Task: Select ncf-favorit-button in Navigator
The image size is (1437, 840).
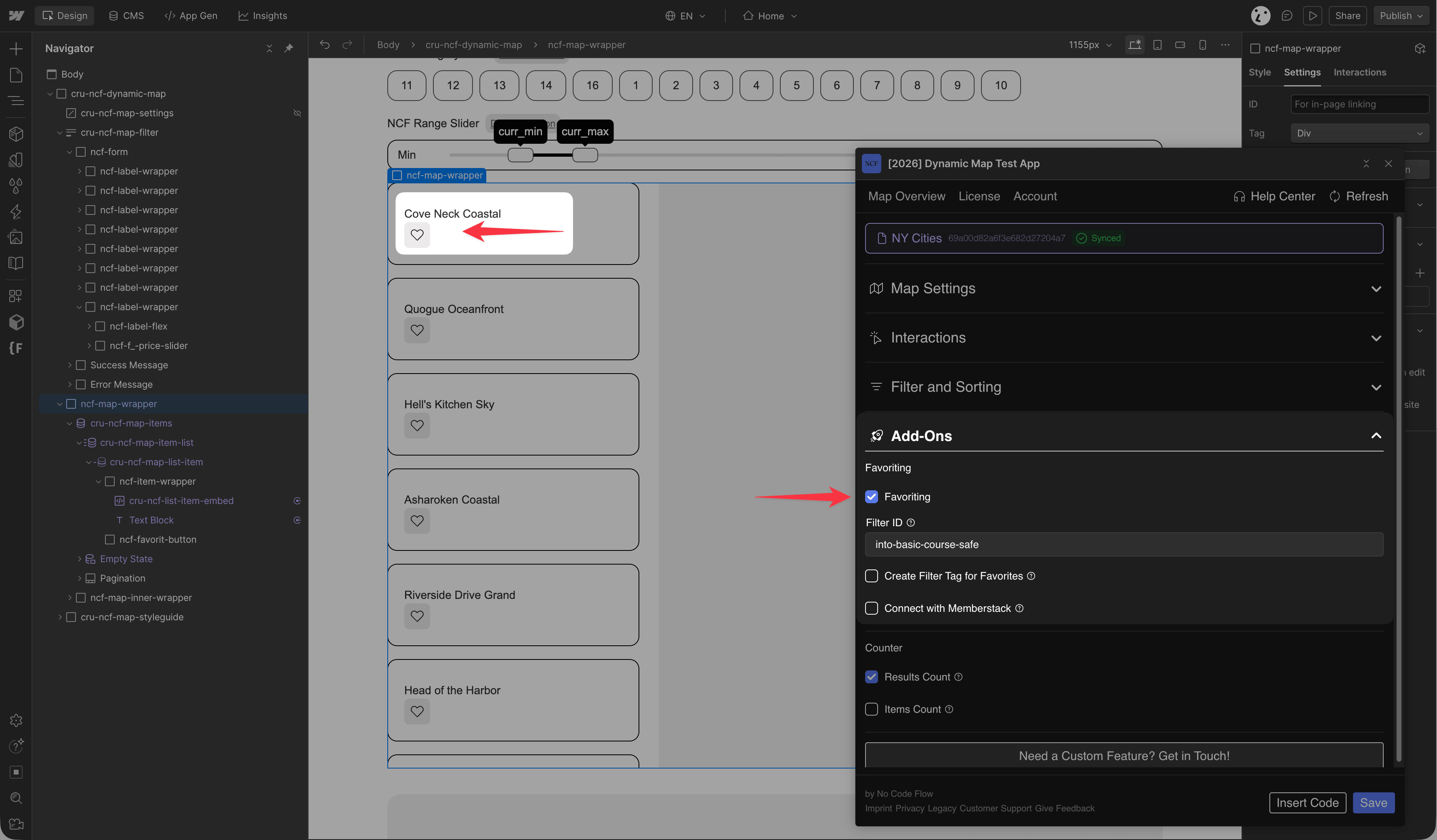Action: click(158, 540)
